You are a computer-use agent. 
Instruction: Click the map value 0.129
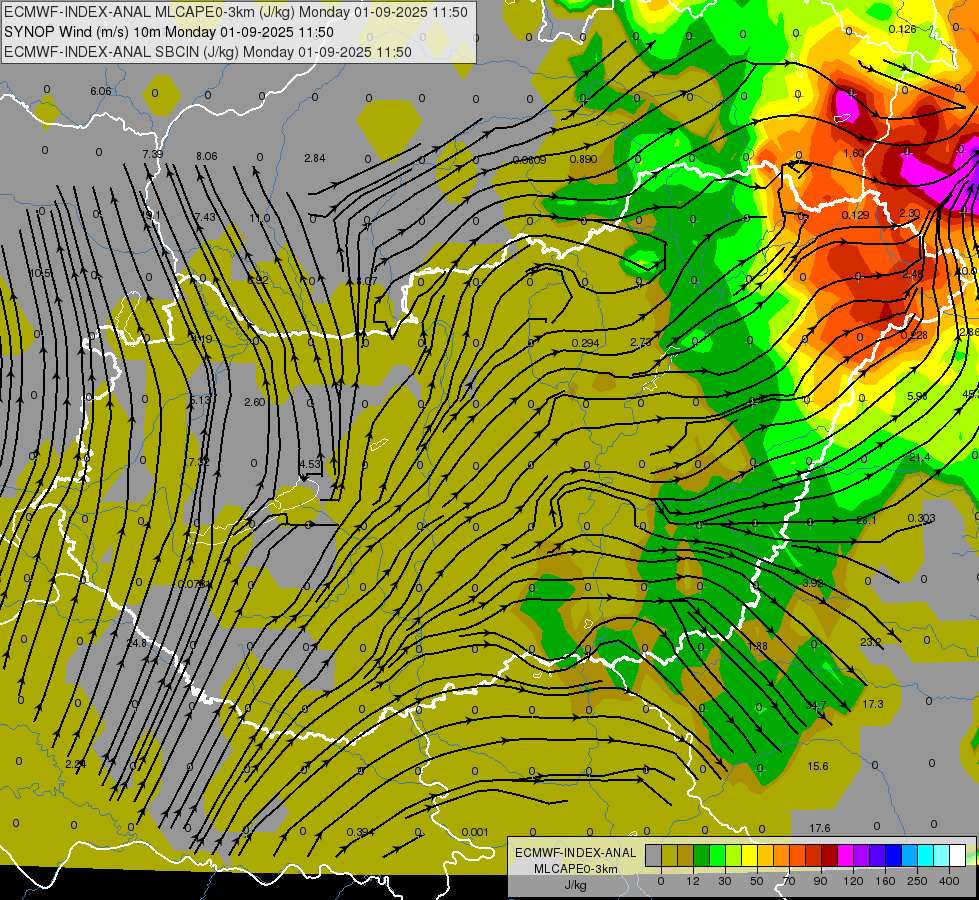[x=855, y=215]
